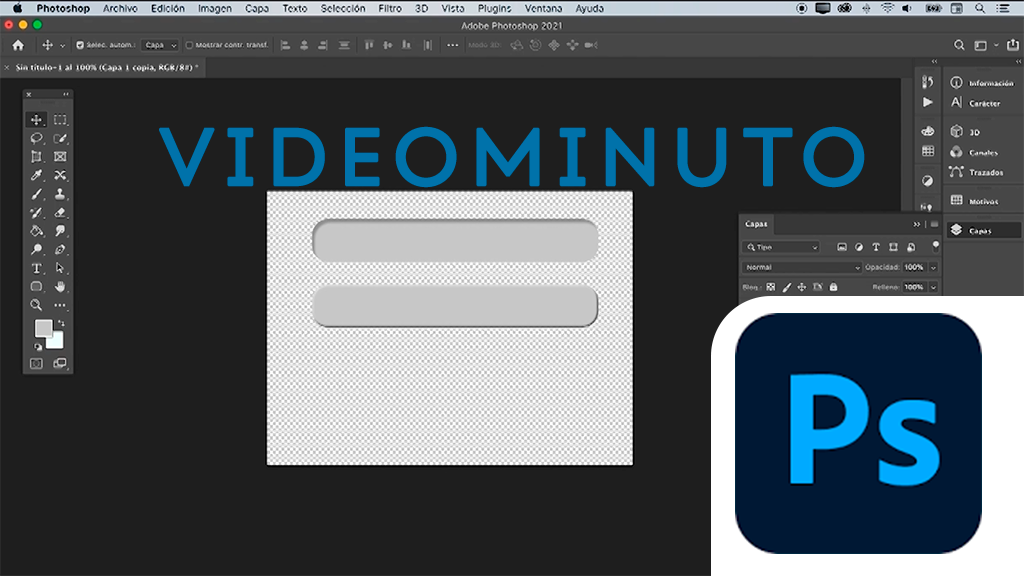This screenshot has width=1024, height=576.
Task: Select the Horizontal Type tool
Action: tap(37, 268)
